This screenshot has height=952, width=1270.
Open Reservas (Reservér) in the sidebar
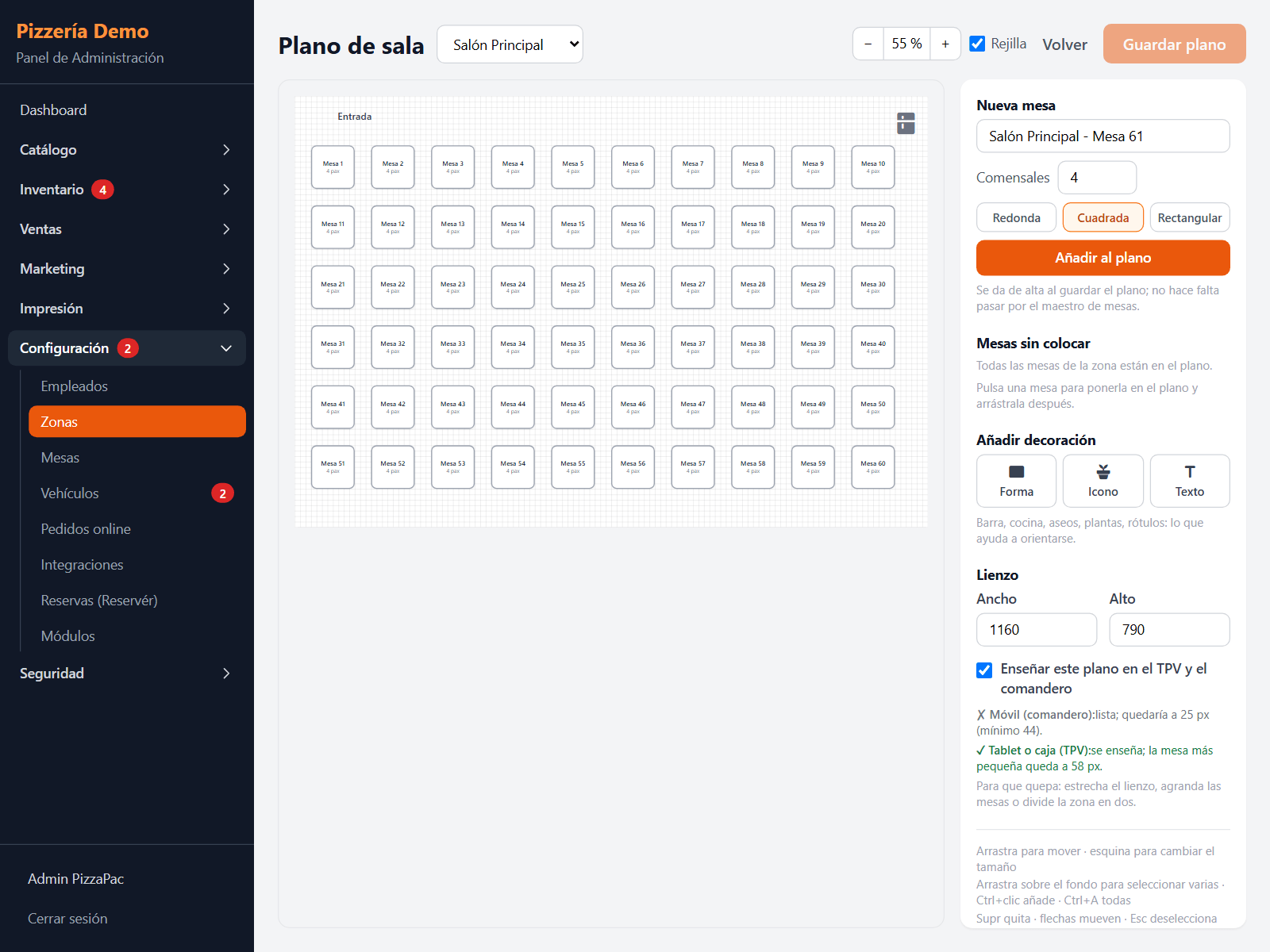point(137,601)
